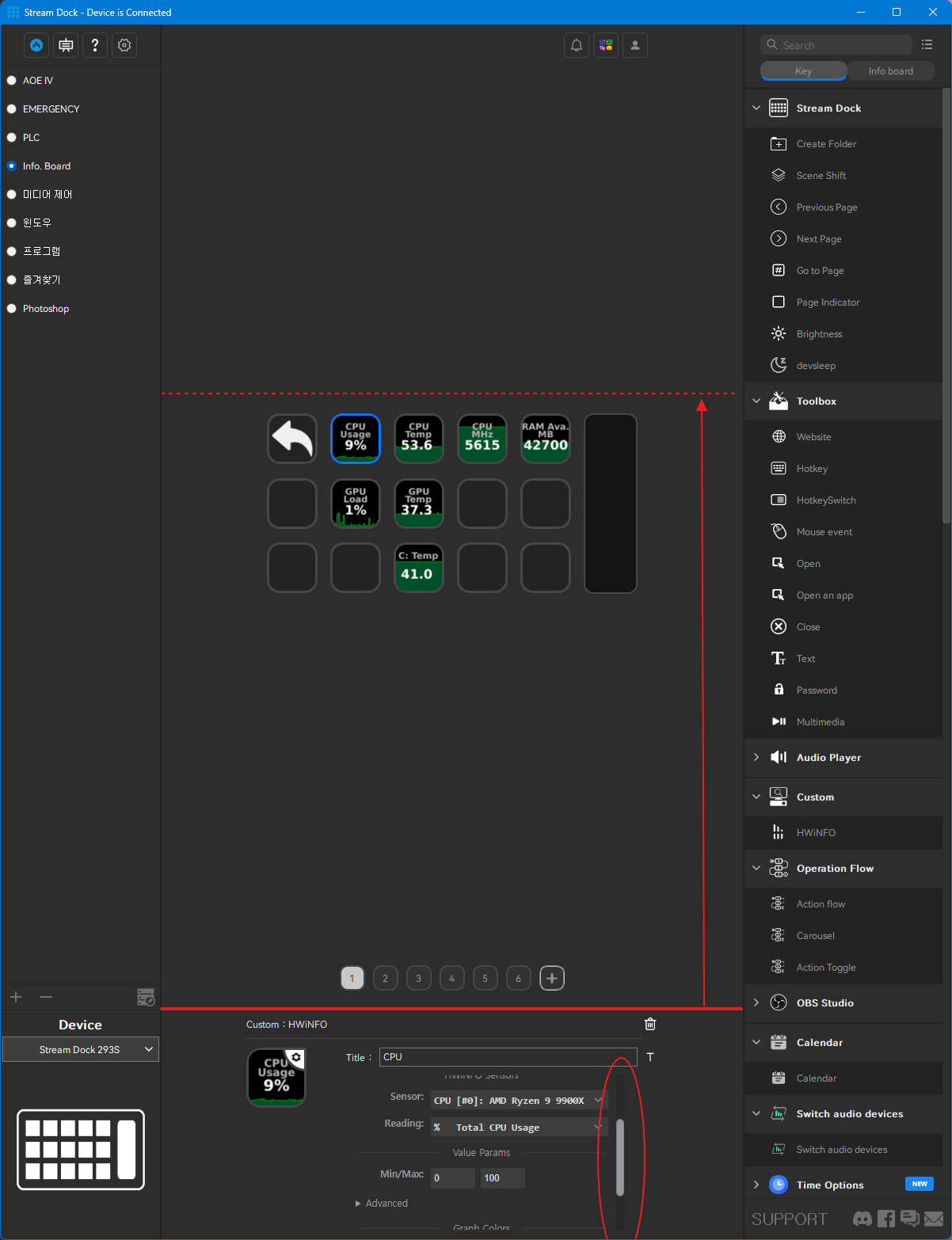Go to page 6

(519, 979)
